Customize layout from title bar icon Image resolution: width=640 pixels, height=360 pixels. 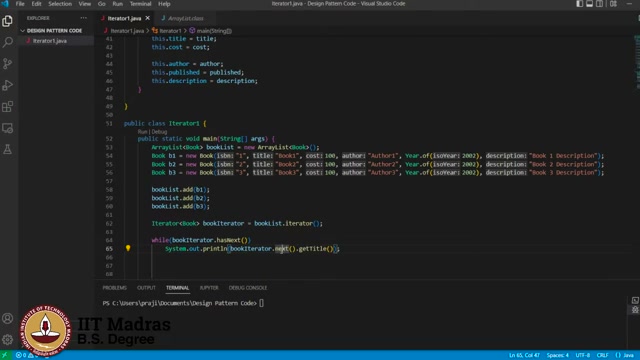pos(613,4)
